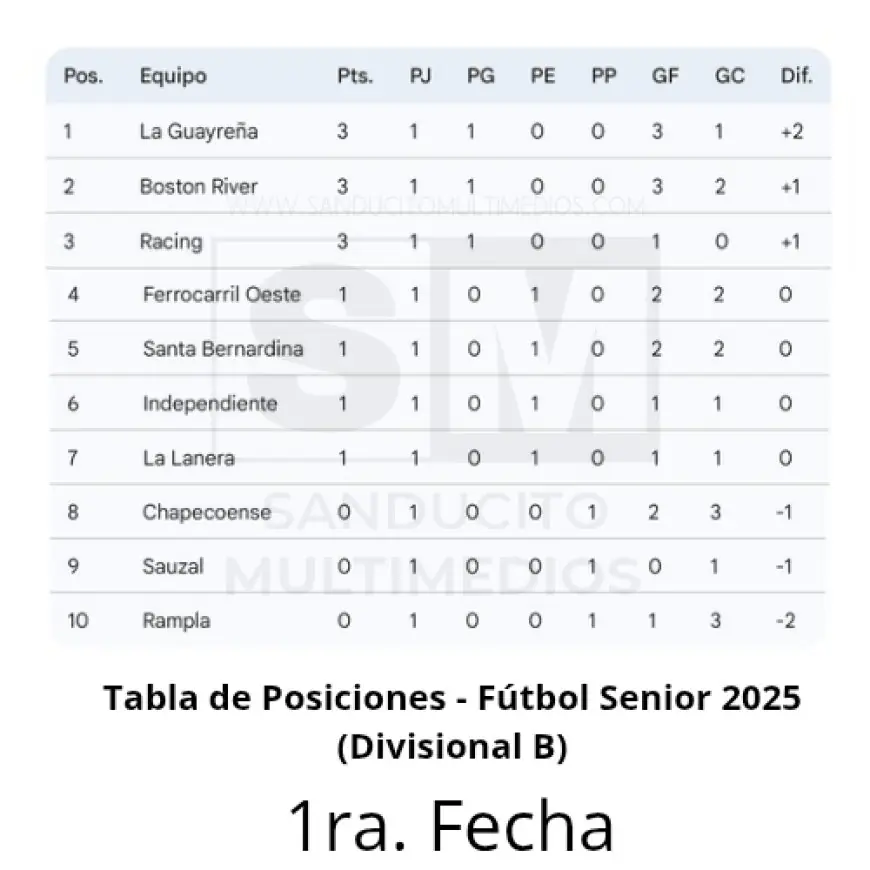Select the Chapecoense team name

click(206, 512)
